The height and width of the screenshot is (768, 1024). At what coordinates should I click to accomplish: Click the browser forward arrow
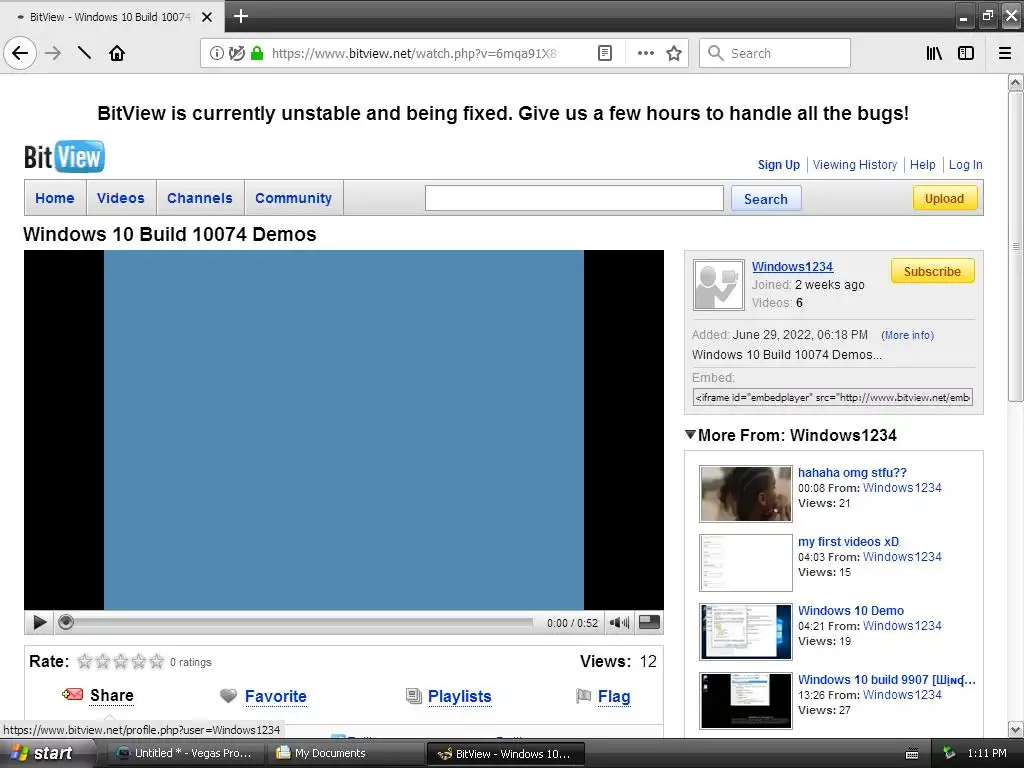pyautogui.click(x=53, y=53)
